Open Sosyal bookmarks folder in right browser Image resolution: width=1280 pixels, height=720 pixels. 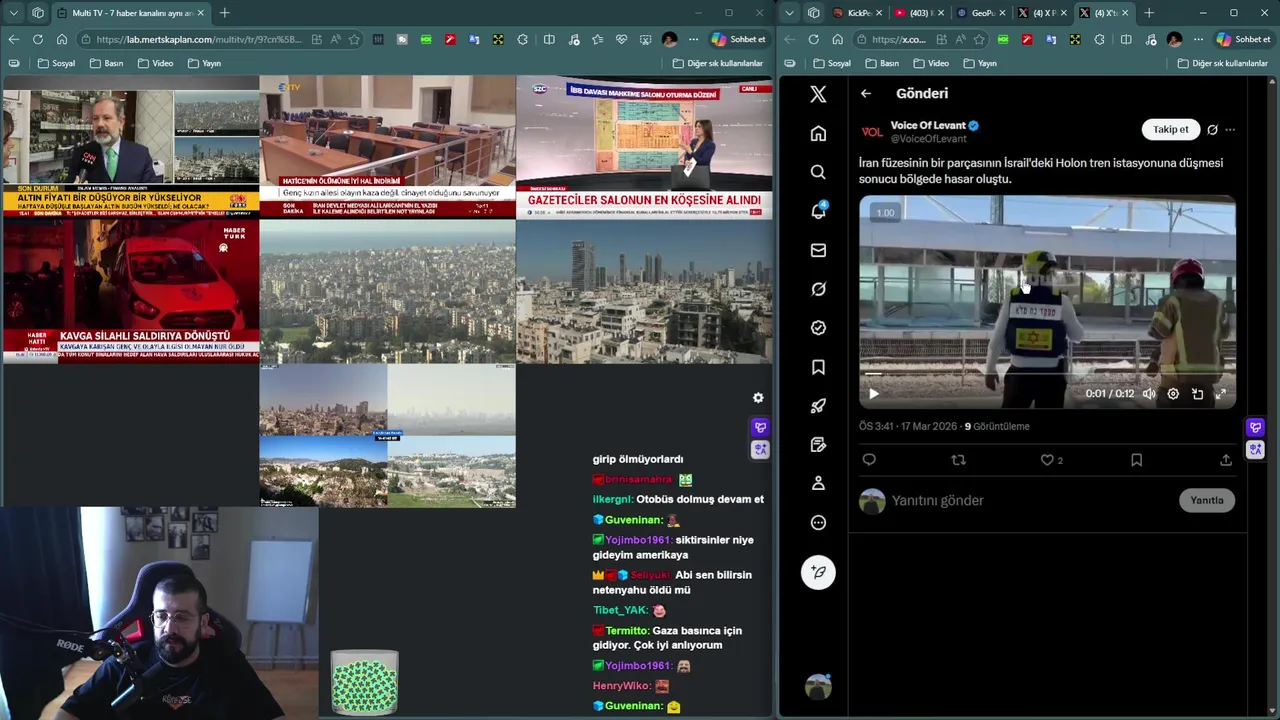(832, 63)
